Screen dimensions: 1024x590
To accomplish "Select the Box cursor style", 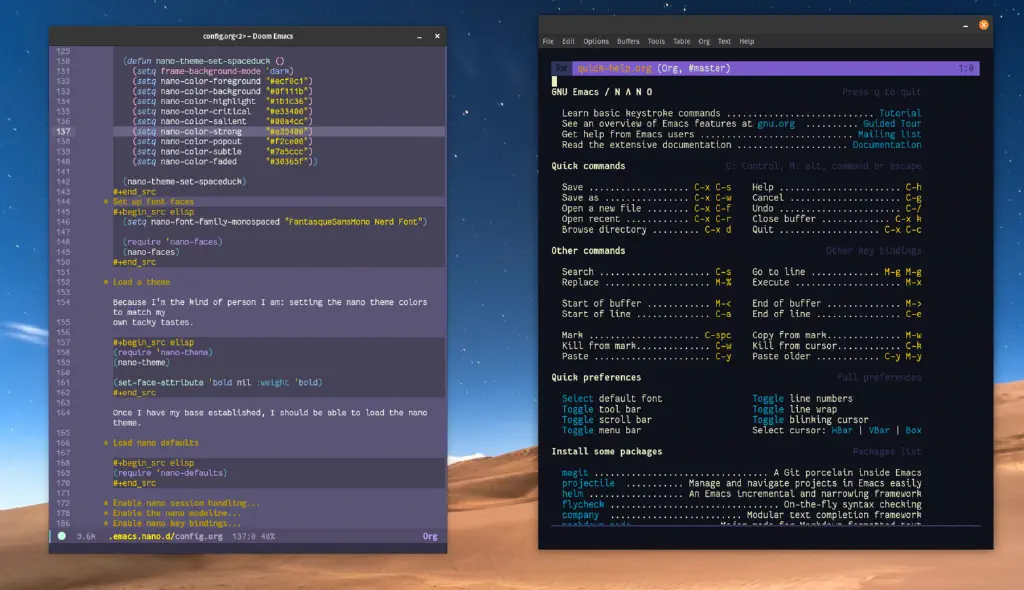I will click(914, 430).
